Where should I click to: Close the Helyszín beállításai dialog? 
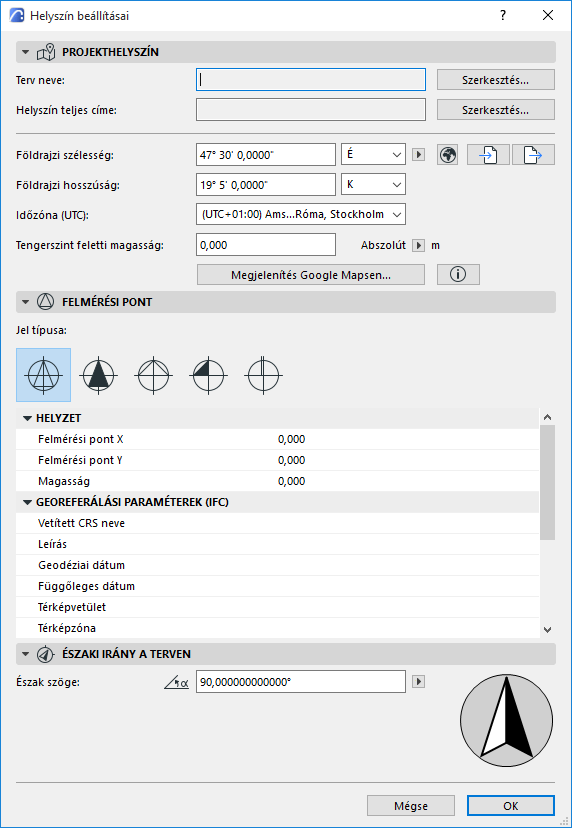tap(548, 16)
